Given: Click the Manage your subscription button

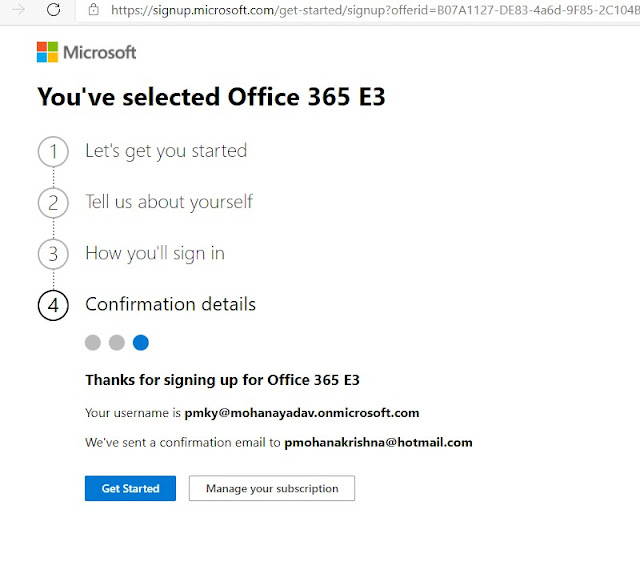Looking at the screenshot, I should [272, 489].
